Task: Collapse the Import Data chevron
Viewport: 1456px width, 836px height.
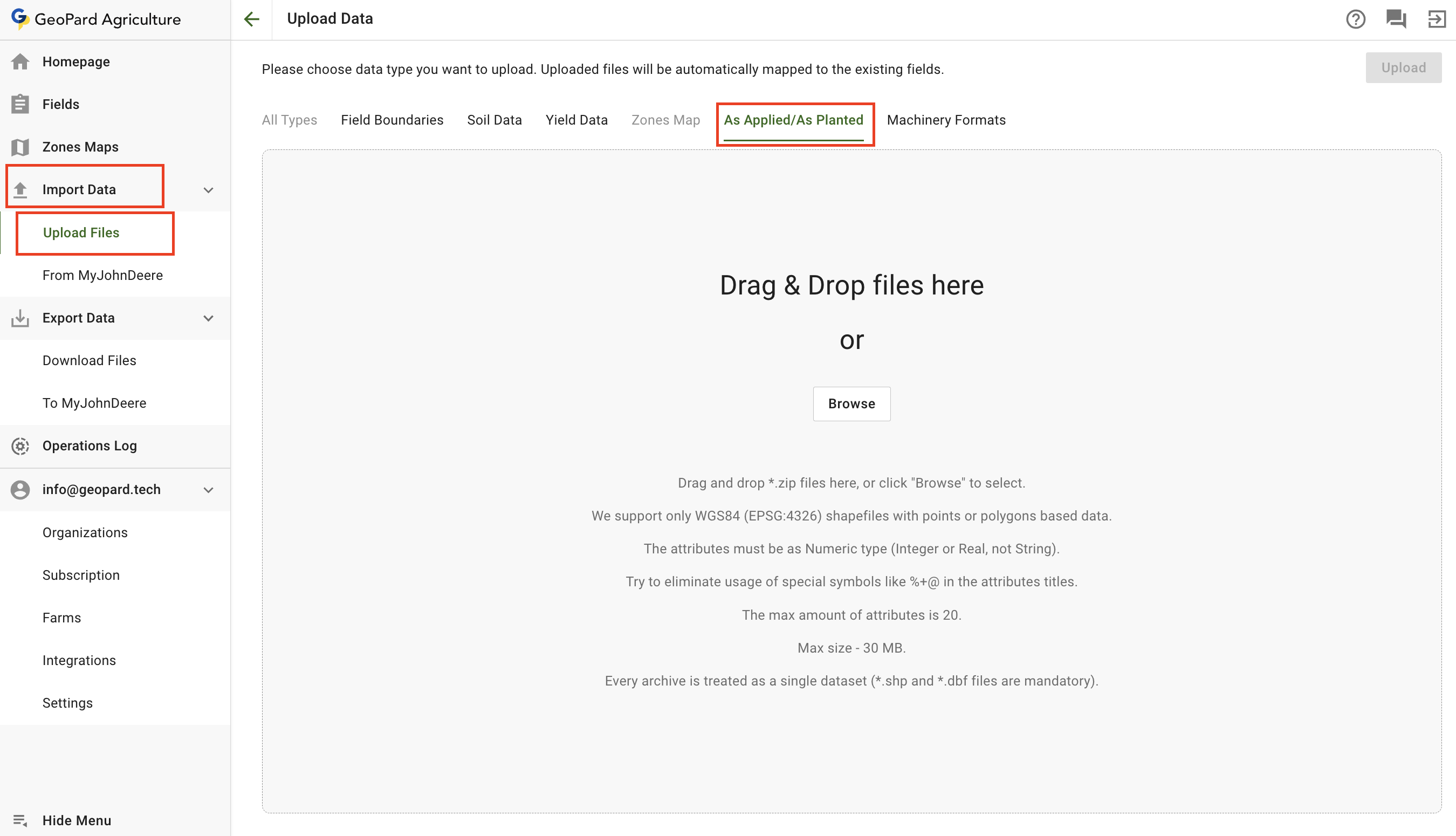Action: (208, 190)
